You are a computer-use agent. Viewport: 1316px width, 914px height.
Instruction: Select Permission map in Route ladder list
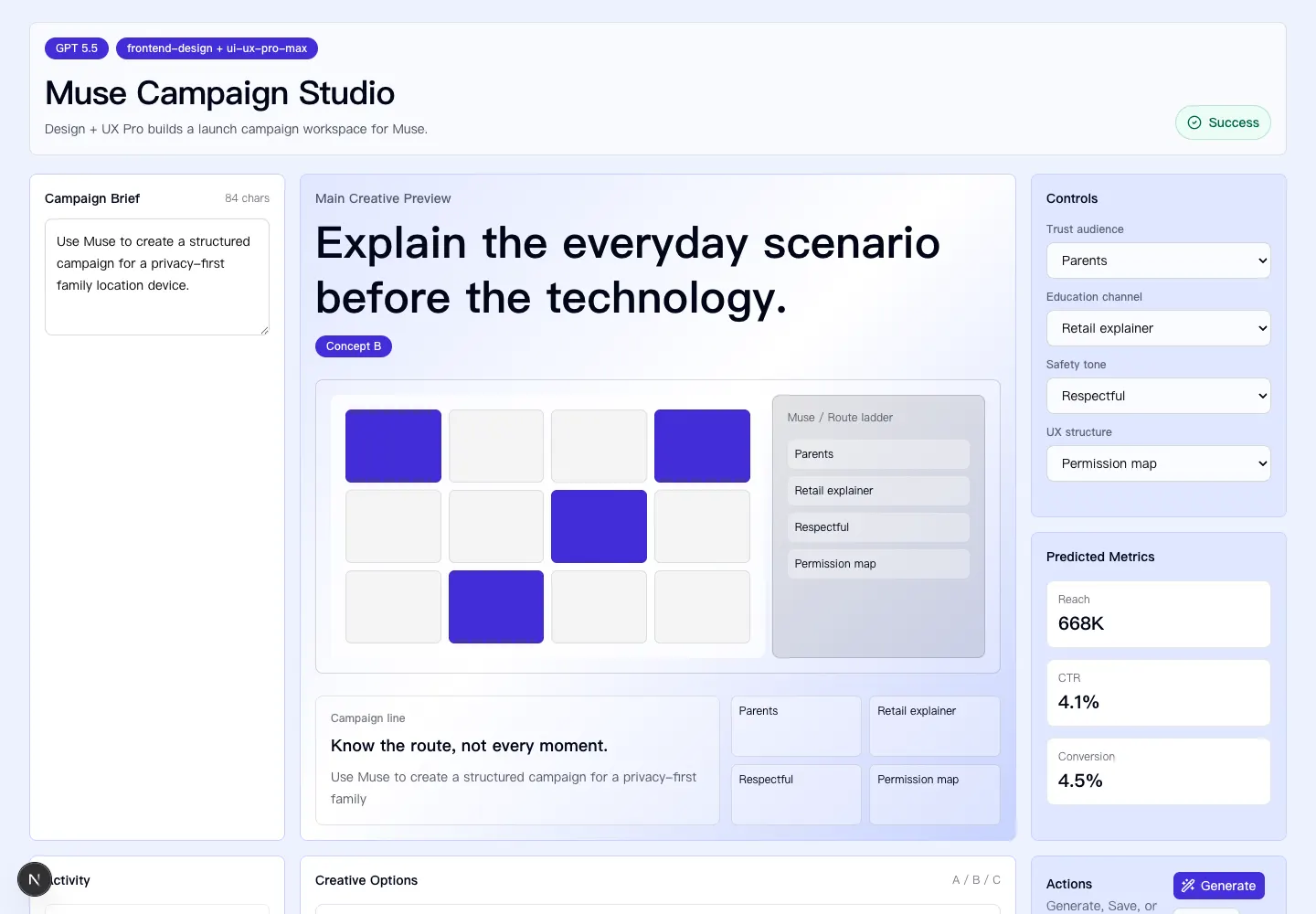click(878, 564)
